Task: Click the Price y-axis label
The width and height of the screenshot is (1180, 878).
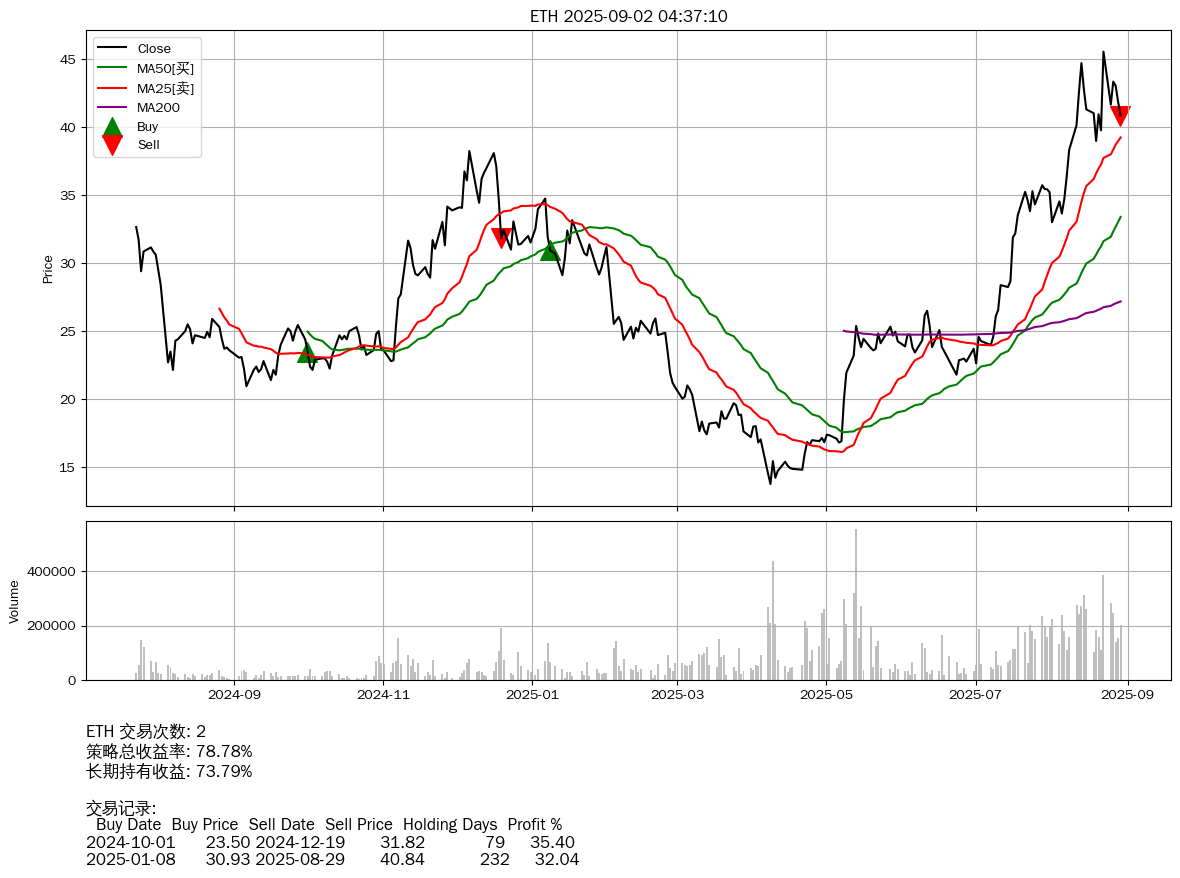Action: [48, 268]
